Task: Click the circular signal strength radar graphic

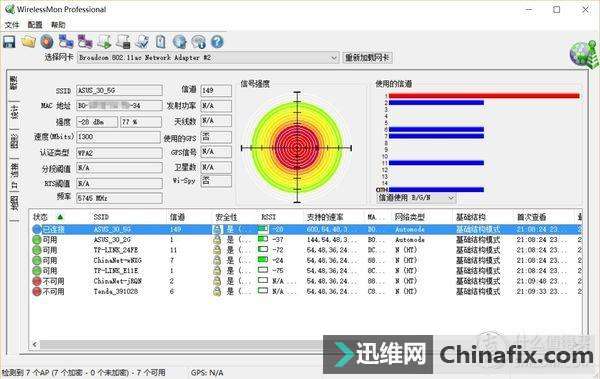Action: pyautogui.click(x=297, y=147)
